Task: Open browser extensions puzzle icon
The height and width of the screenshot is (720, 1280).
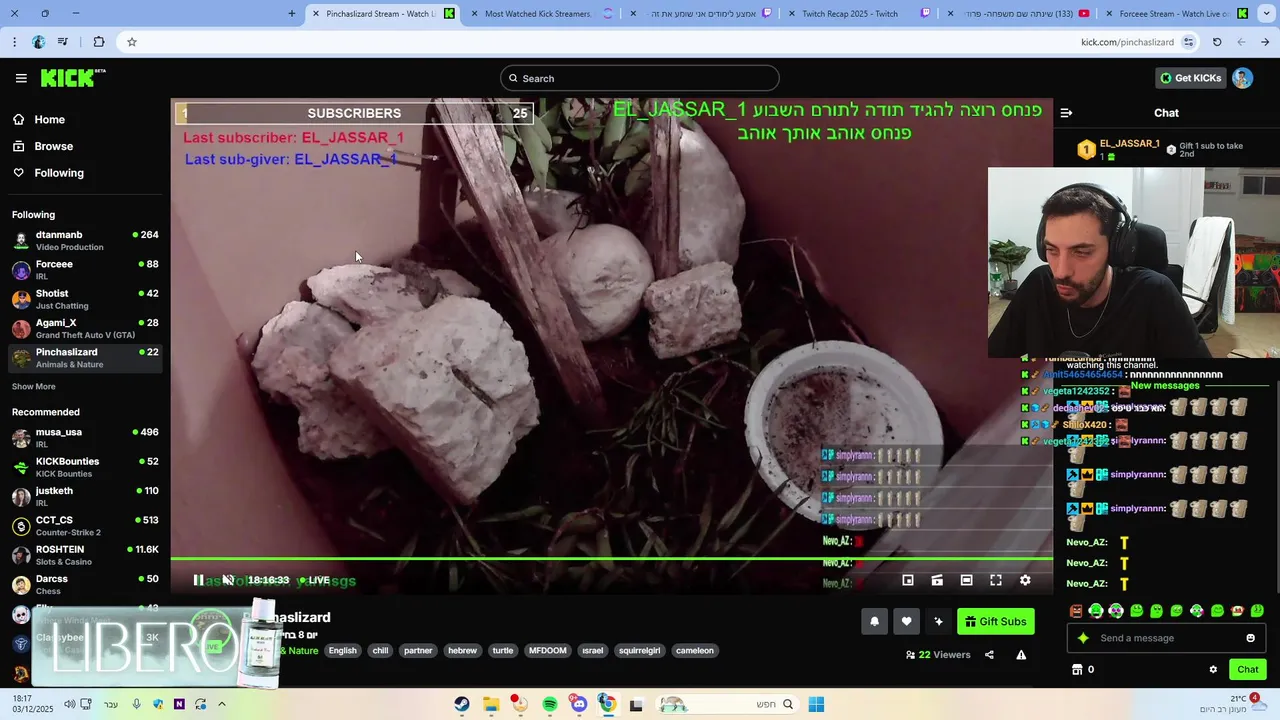Action: tap(98, 42)
